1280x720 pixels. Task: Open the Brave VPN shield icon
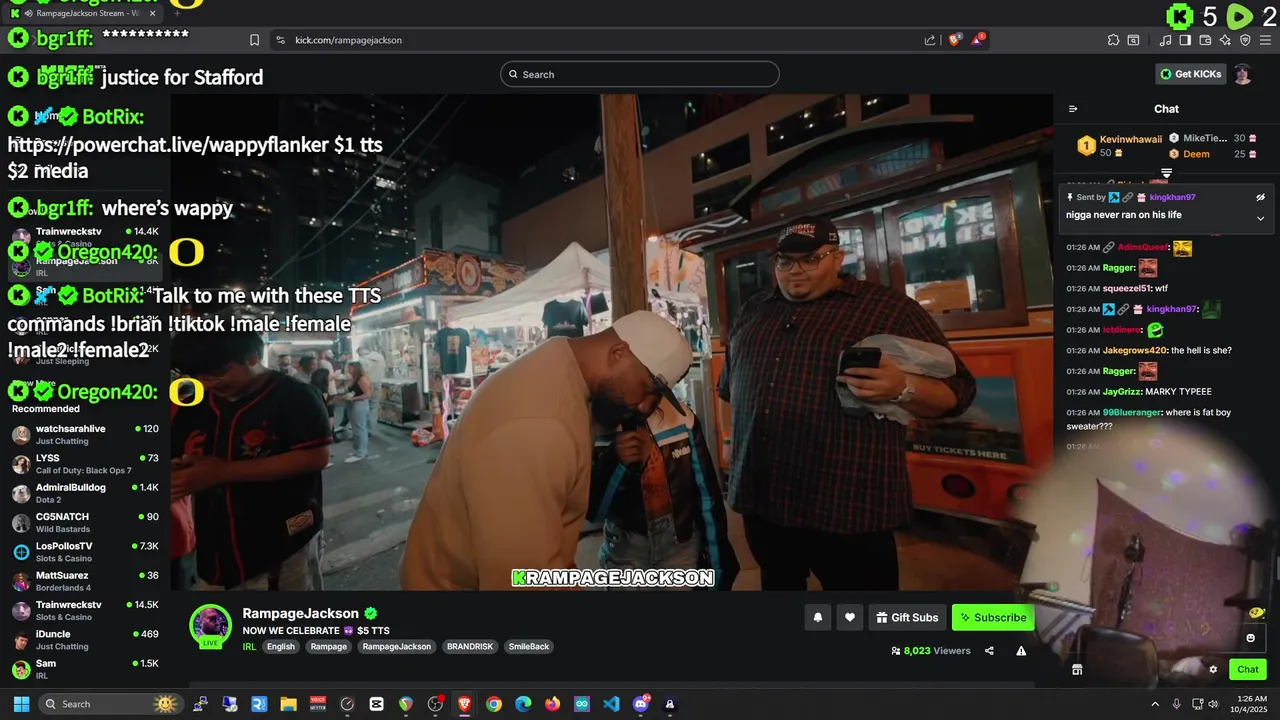coord(1245,40)
